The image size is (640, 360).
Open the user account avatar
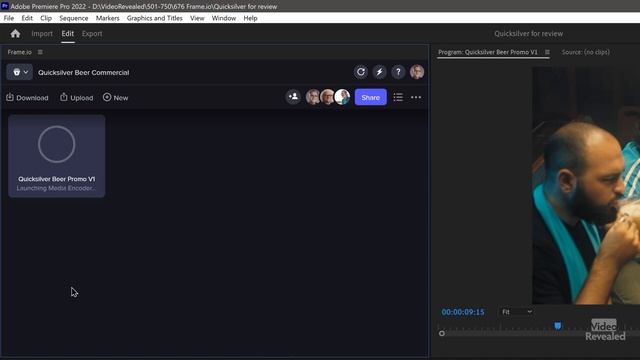point(417,72)
